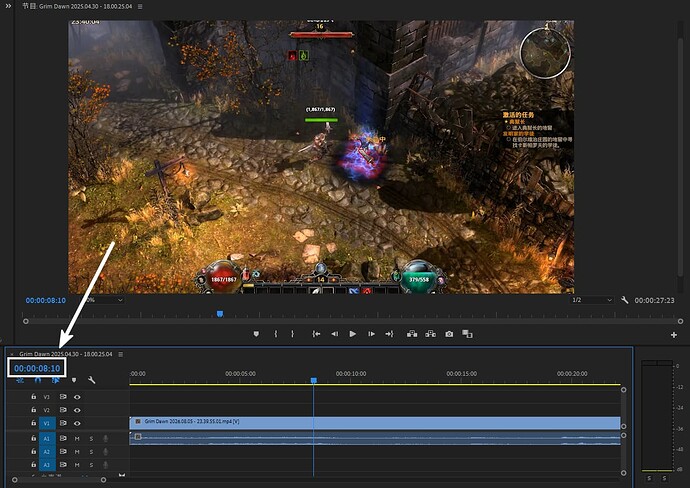Open Timeline display settings wrench

pyautogui.click(x=92, y=380)
